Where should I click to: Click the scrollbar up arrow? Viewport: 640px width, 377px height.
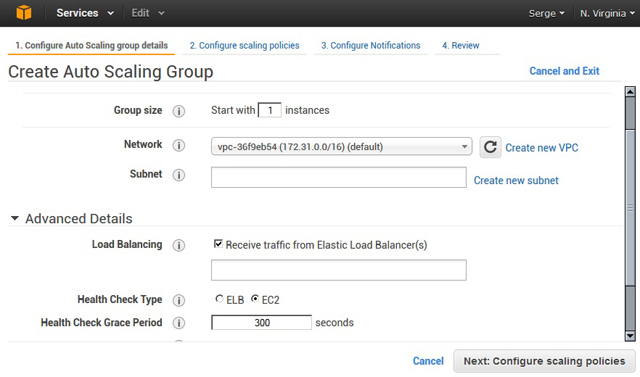pyautogui.click(x=630, y=92)
